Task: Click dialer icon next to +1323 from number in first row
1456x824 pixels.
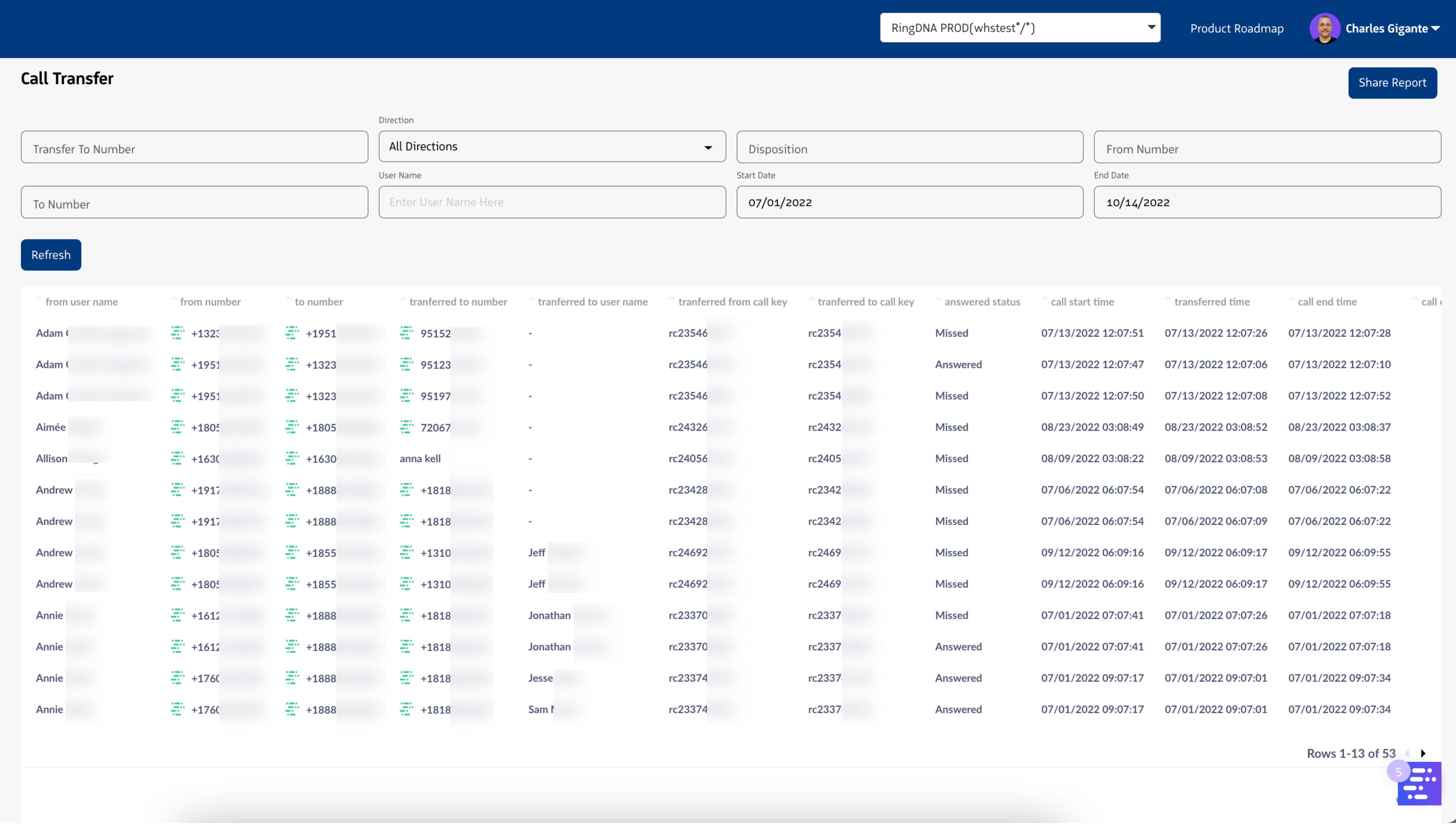Action: (x=177, y=333)
